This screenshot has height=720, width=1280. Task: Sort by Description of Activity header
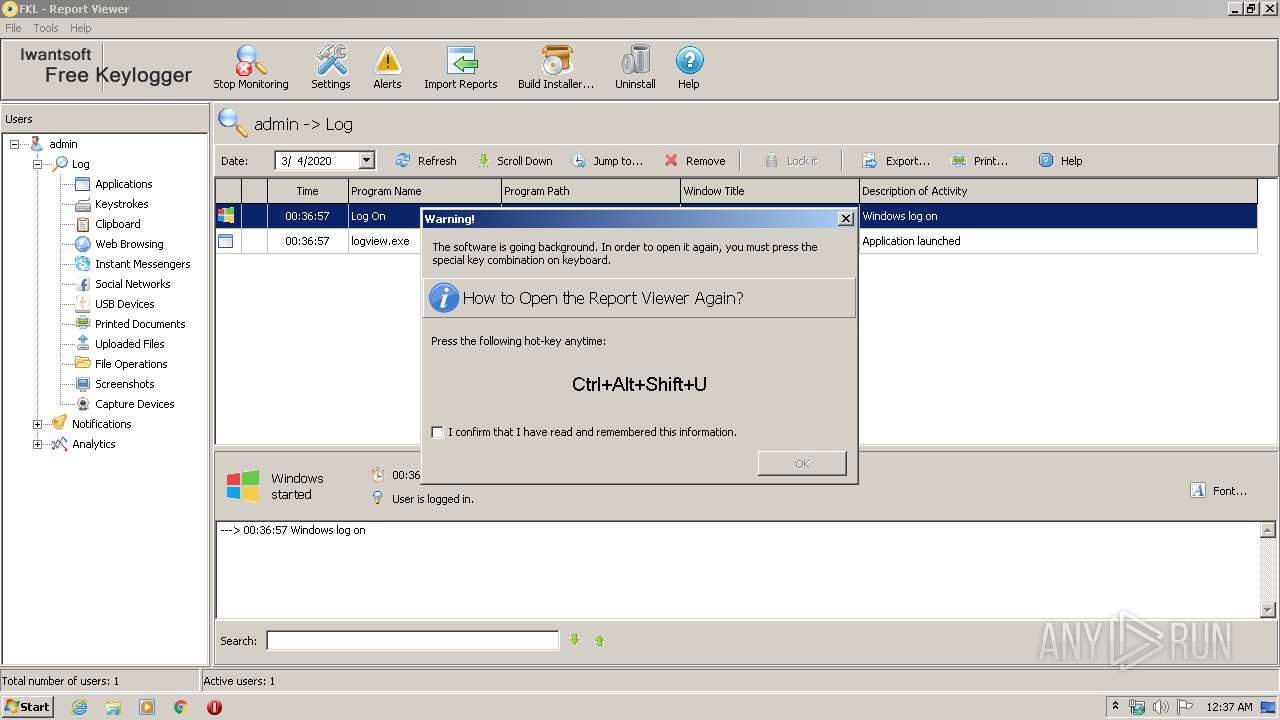(x=1058, y=191)
